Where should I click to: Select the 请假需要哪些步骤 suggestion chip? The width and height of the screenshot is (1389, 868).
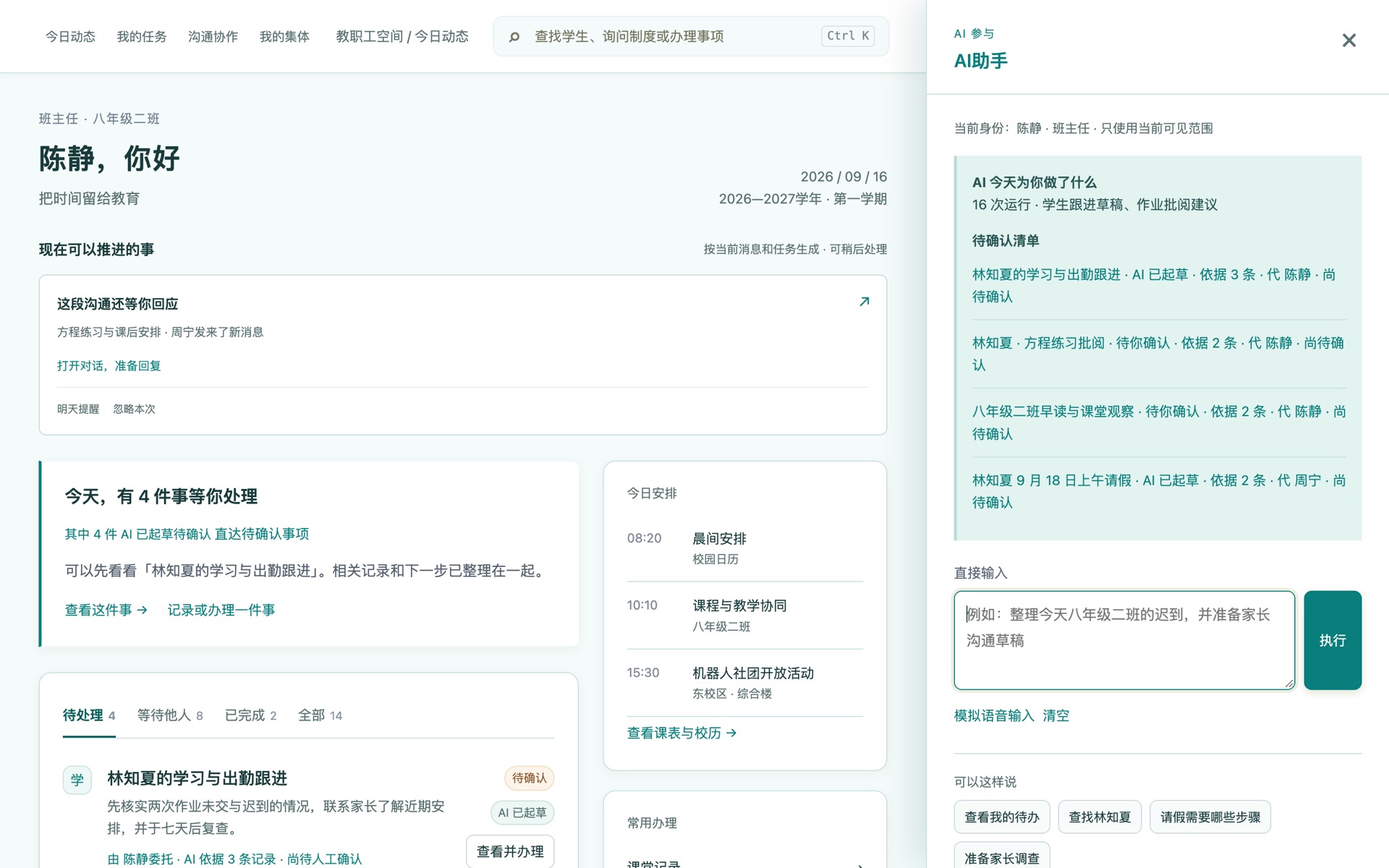tap(1210, 817)
